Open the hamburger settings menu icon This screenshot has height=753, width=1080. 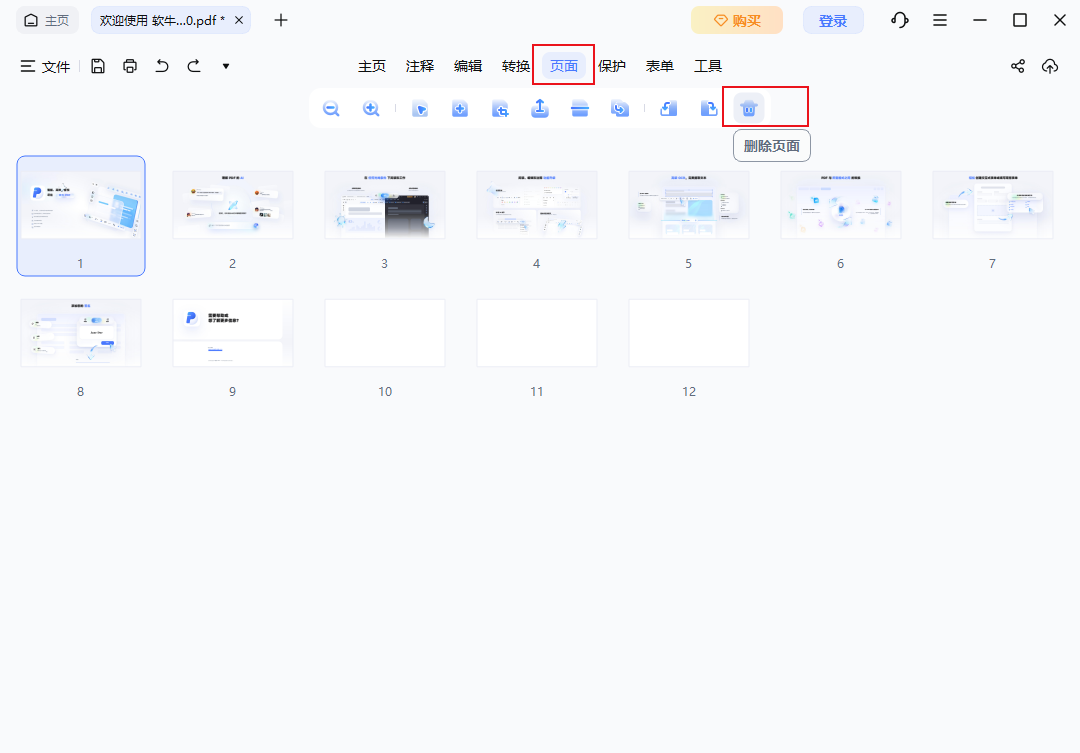coord(939,20)
